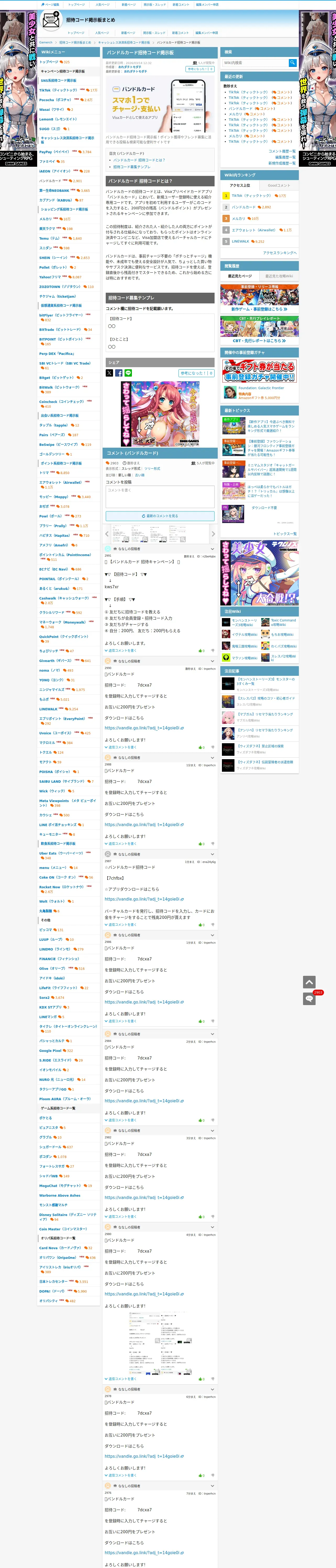Expand 返信コメントを書く under comment 2988
336x1568 pixels.
pos(121,844)
